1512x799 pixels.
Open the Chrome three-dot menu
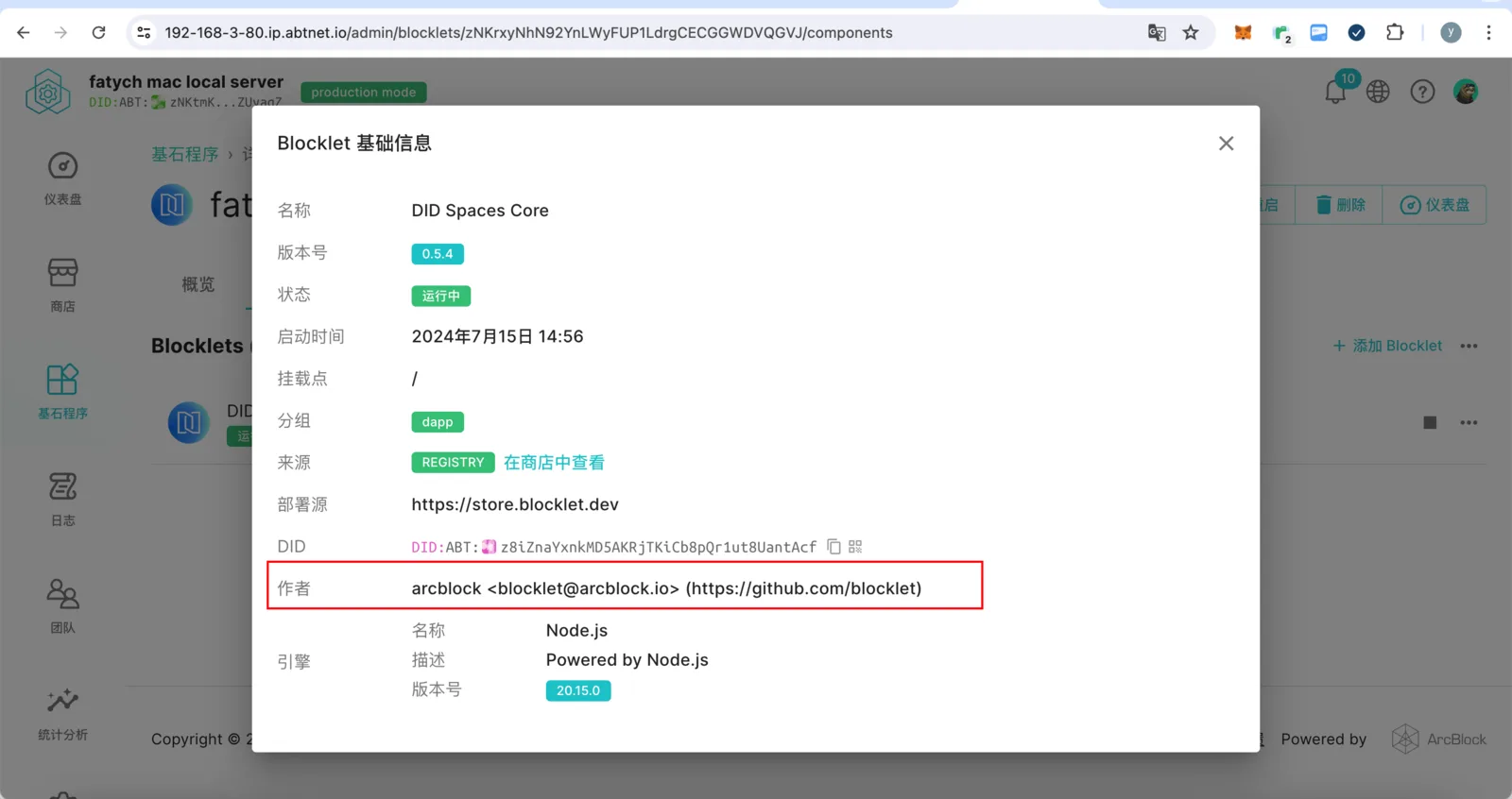[1488, 33]
